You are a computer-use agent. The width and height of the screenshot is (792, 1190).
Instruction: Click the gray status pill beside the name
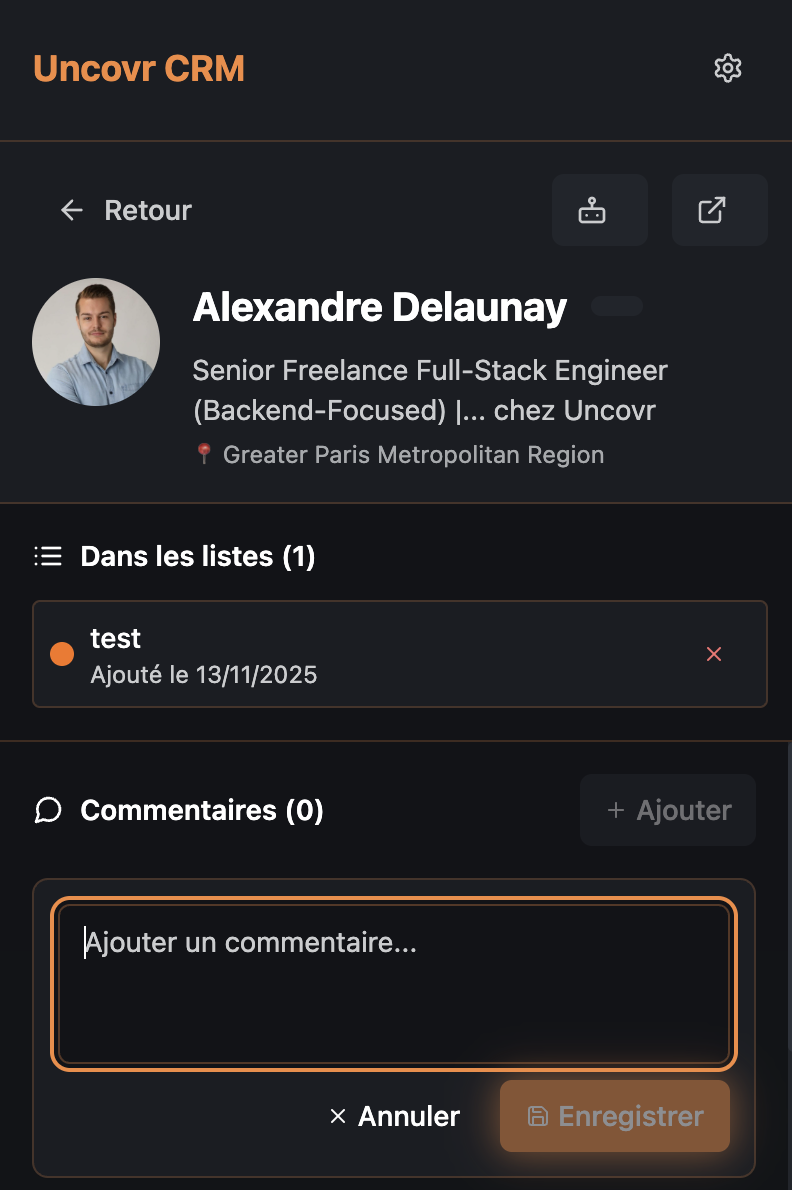[x=616, y=306]
